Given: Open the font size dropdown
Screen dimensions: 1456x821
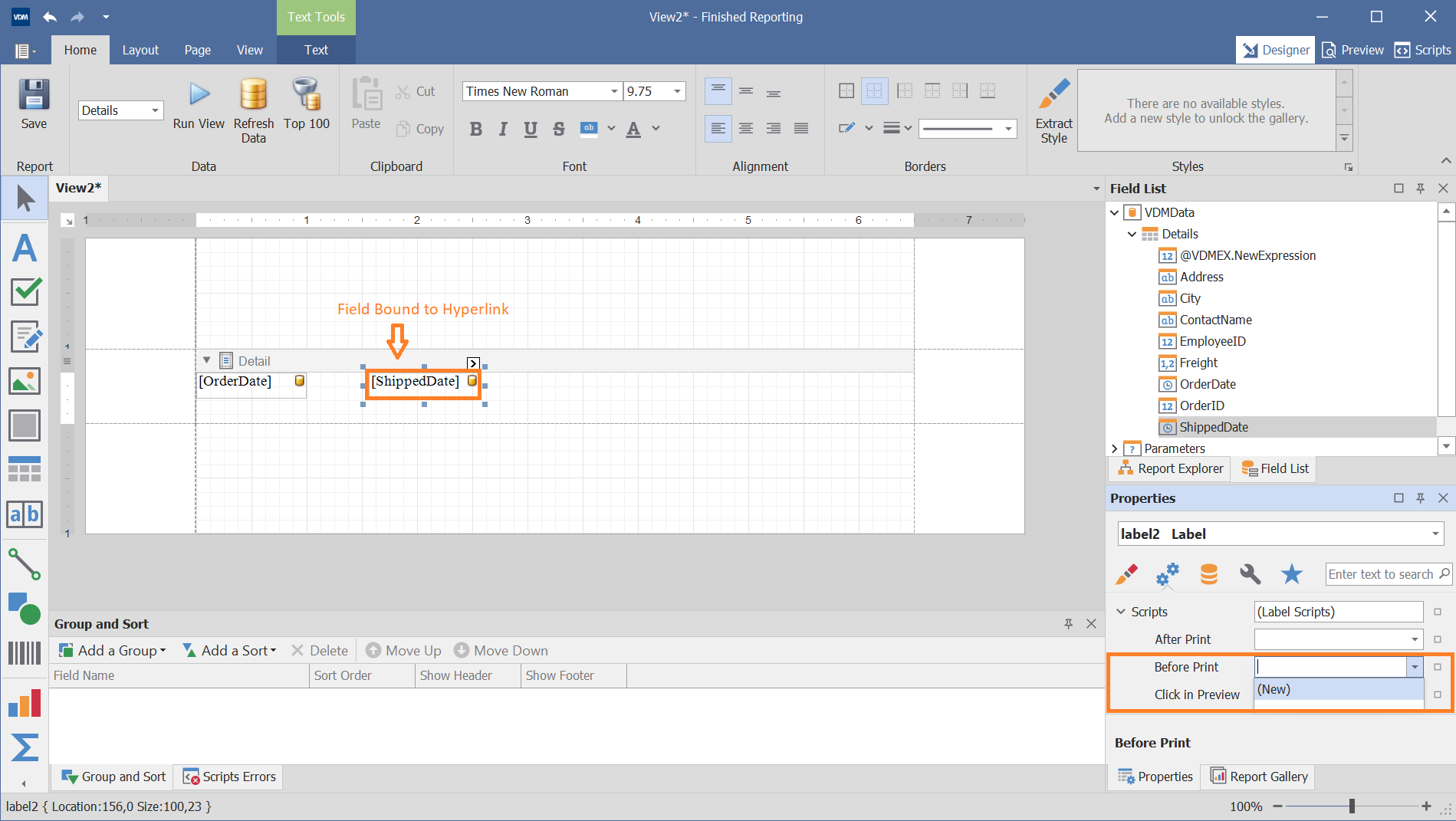Looking at the screenshot, I should coord(675,91).
